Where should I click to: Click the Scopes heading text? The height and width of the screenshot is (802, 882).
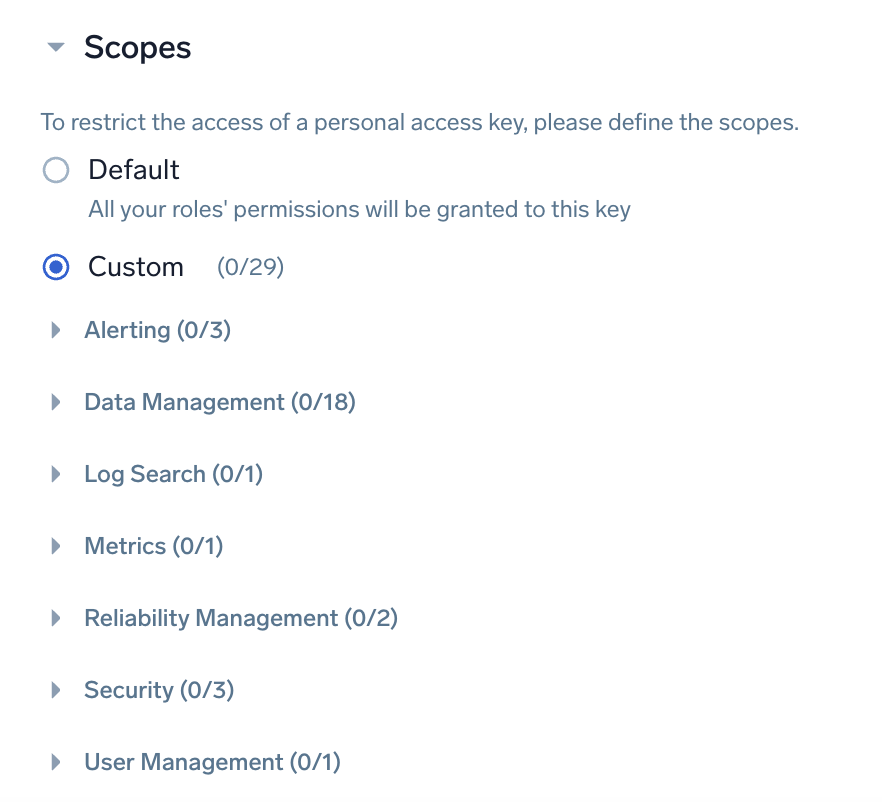137,47
